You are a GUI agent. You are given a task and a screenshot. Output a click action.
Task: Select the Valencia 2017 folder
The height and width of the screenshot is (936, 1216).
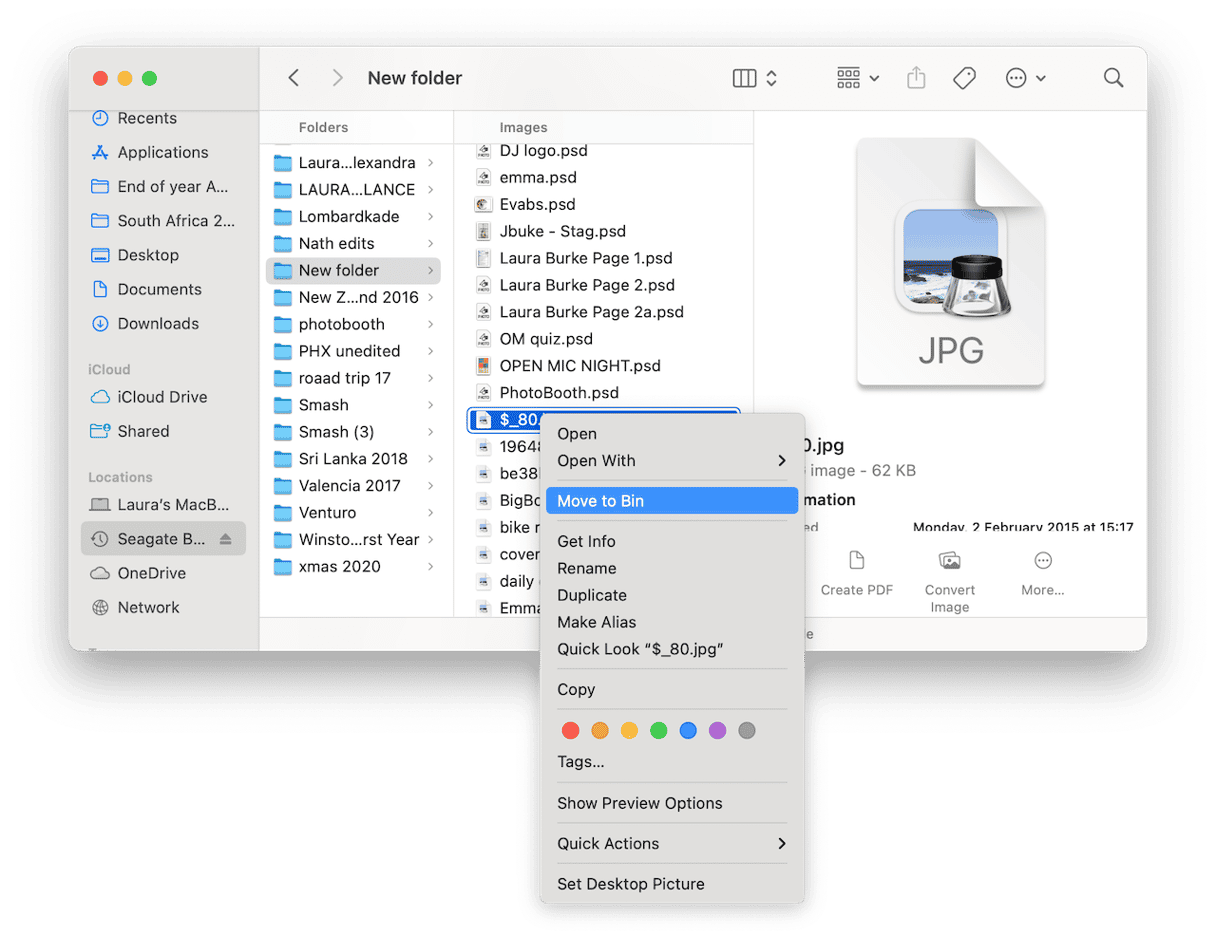[x=353, y=486]
